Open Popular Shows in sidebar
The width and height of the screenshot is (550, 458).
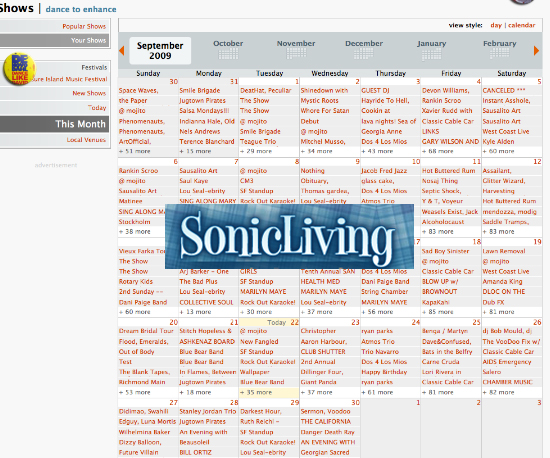(84, 26)
